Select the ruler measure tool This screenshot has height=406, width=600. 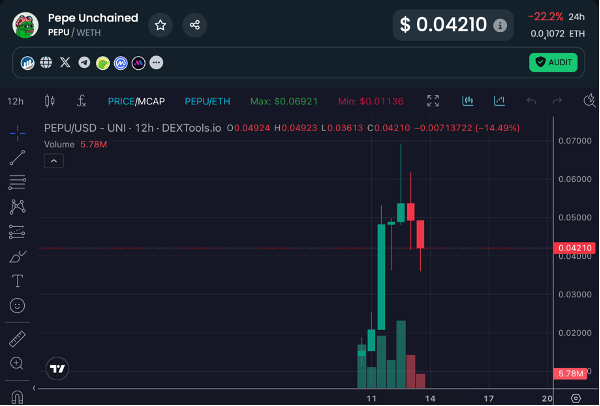point(17,339)
